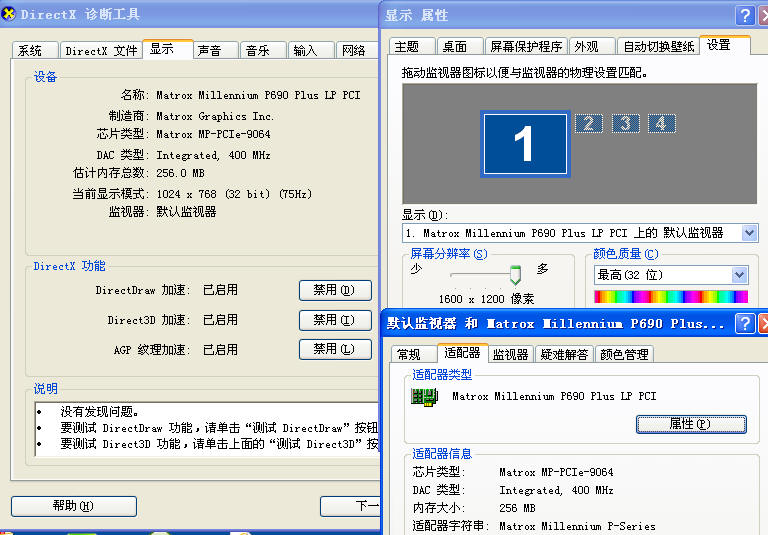Switch to 系统 tab in DirectX tool
This screenshot has height=535, width=768.
[35, 50]
